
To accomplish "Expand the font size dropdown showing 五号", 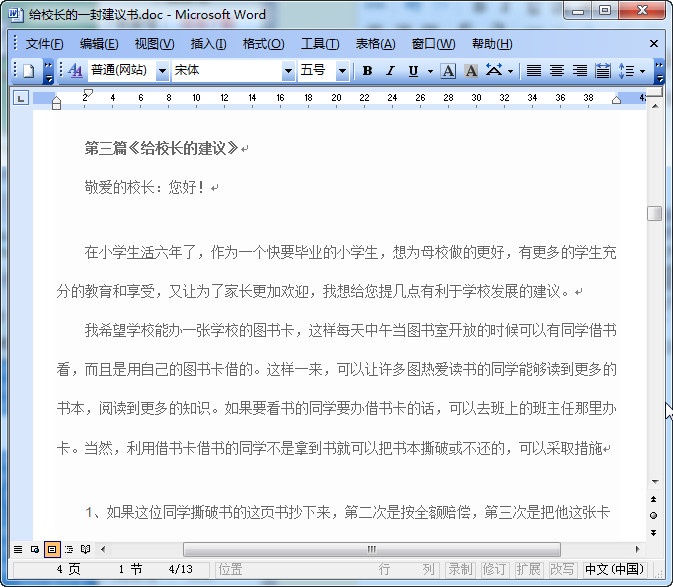I will (x=342, y=71).
